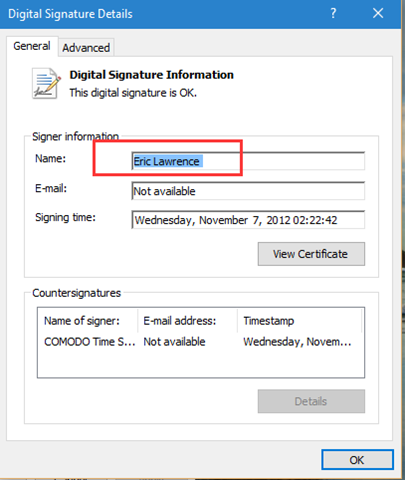Viewport: 405px width, 480px height.
Task: Click the countersignature's Not available e-mail cell
Action: click(x=174, y=342)
